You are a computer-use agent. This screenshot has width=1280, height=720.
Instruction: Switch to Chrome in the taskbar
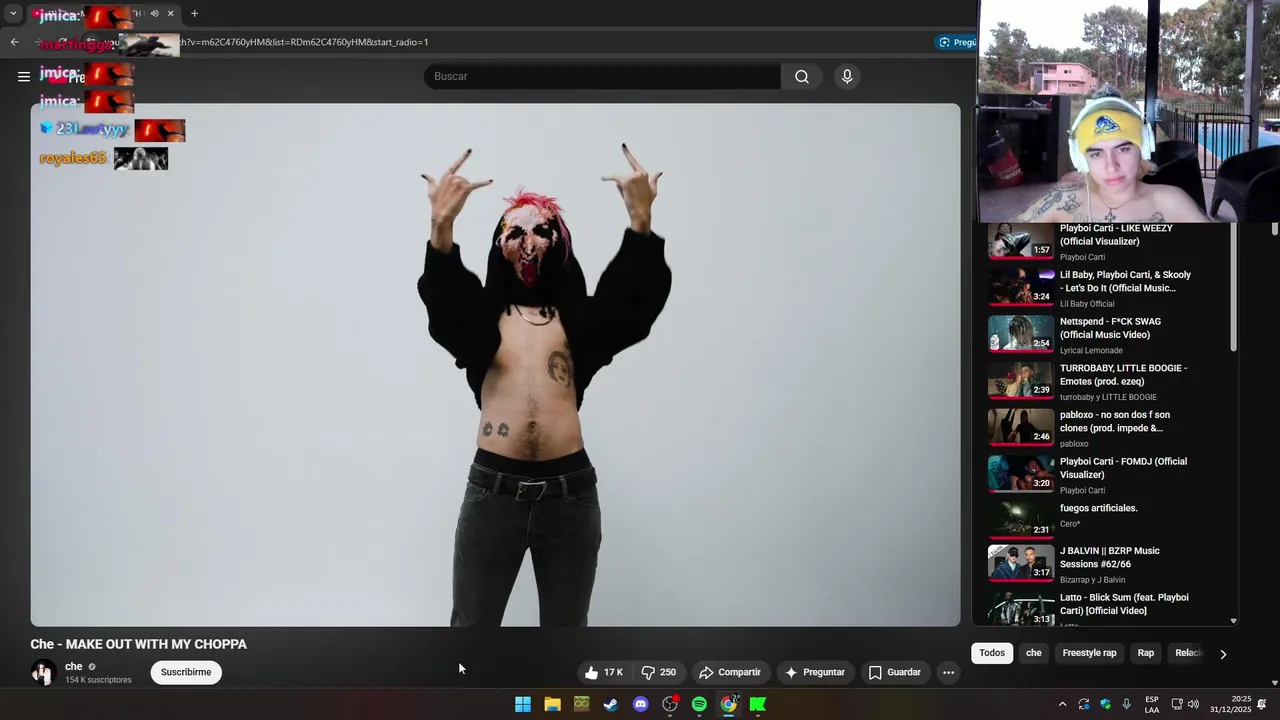coord(729,704)
